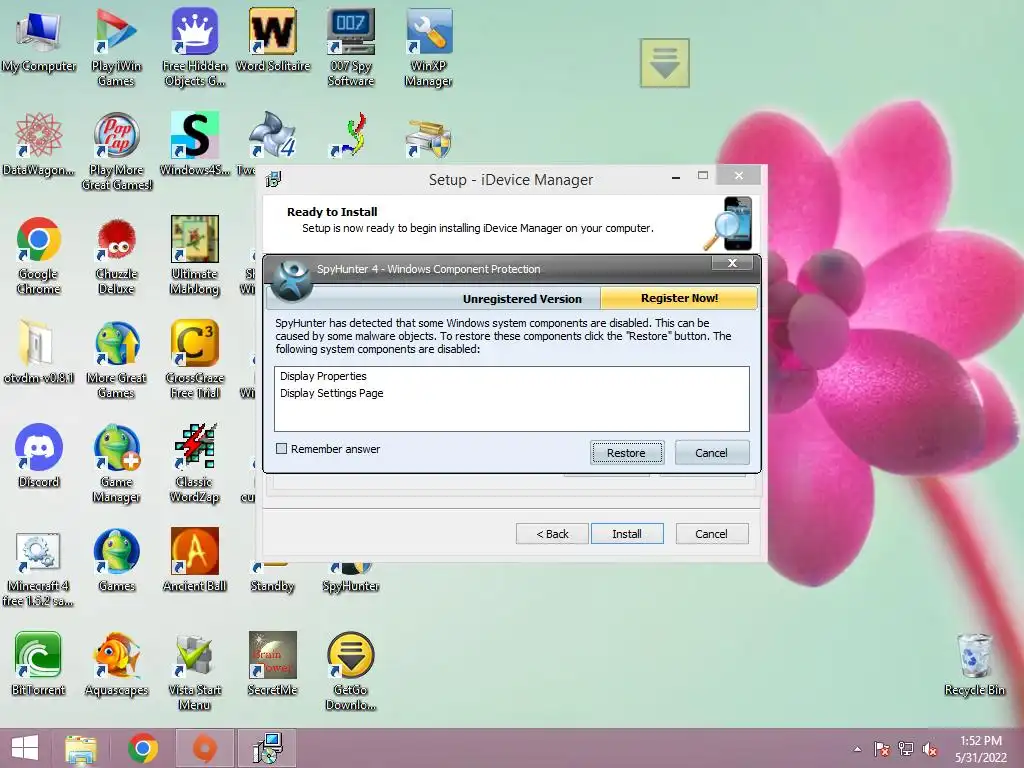
Task: Click taskbar clock showing 1:52 PM
Action: 981,749
